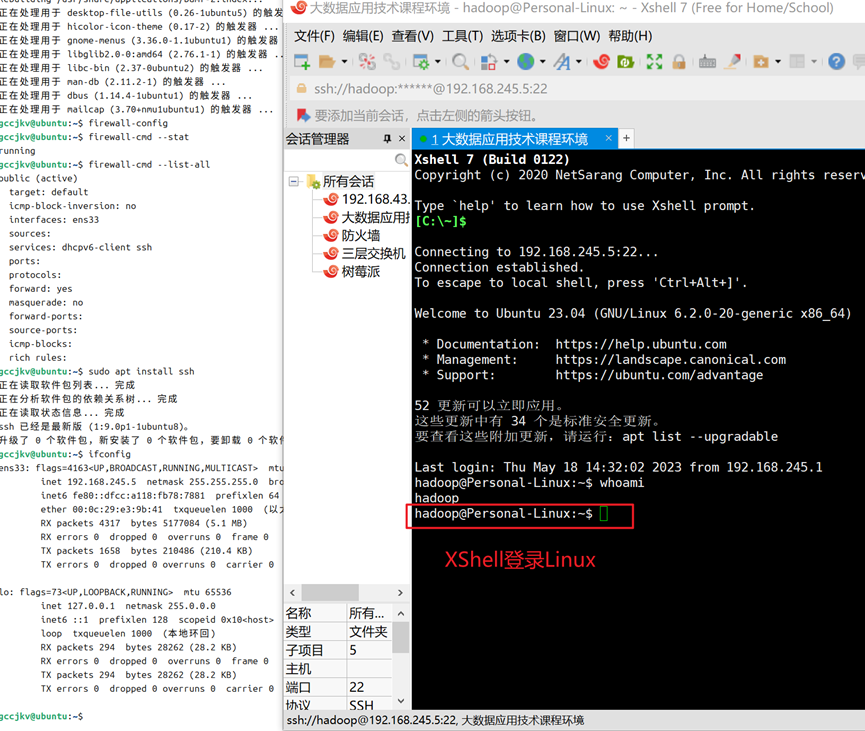Click the greyed Reconnect chain icon
Viewport: 865px width, 731px height.
coord(392,62)
